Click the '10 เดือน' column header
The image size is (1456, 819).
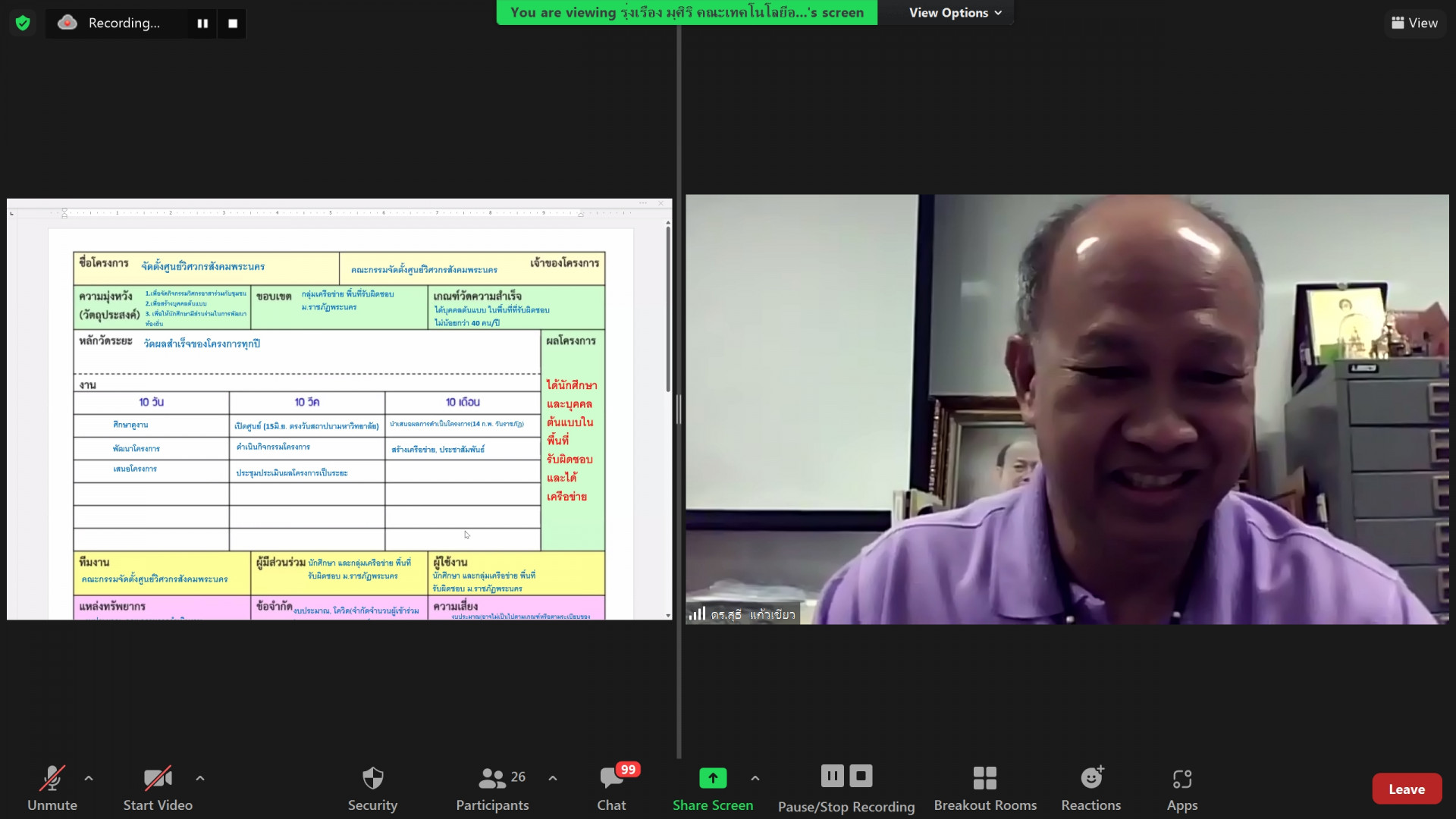pos(463,402)
